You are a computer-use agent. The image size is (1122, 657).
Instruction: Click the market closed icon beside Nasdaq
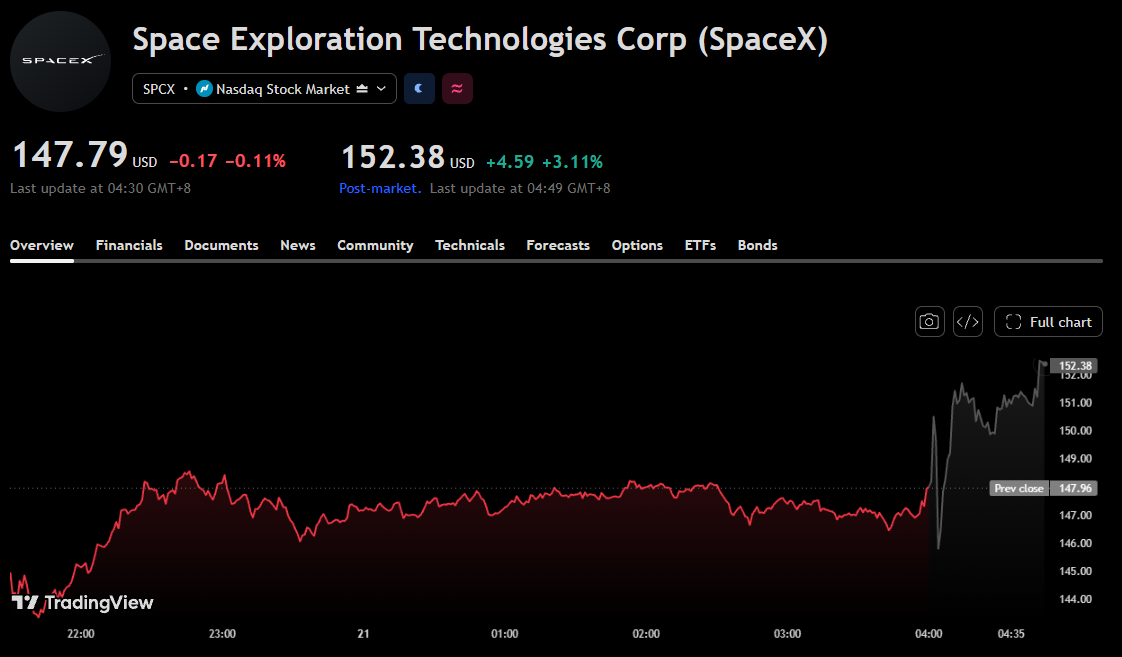(362, 89)
